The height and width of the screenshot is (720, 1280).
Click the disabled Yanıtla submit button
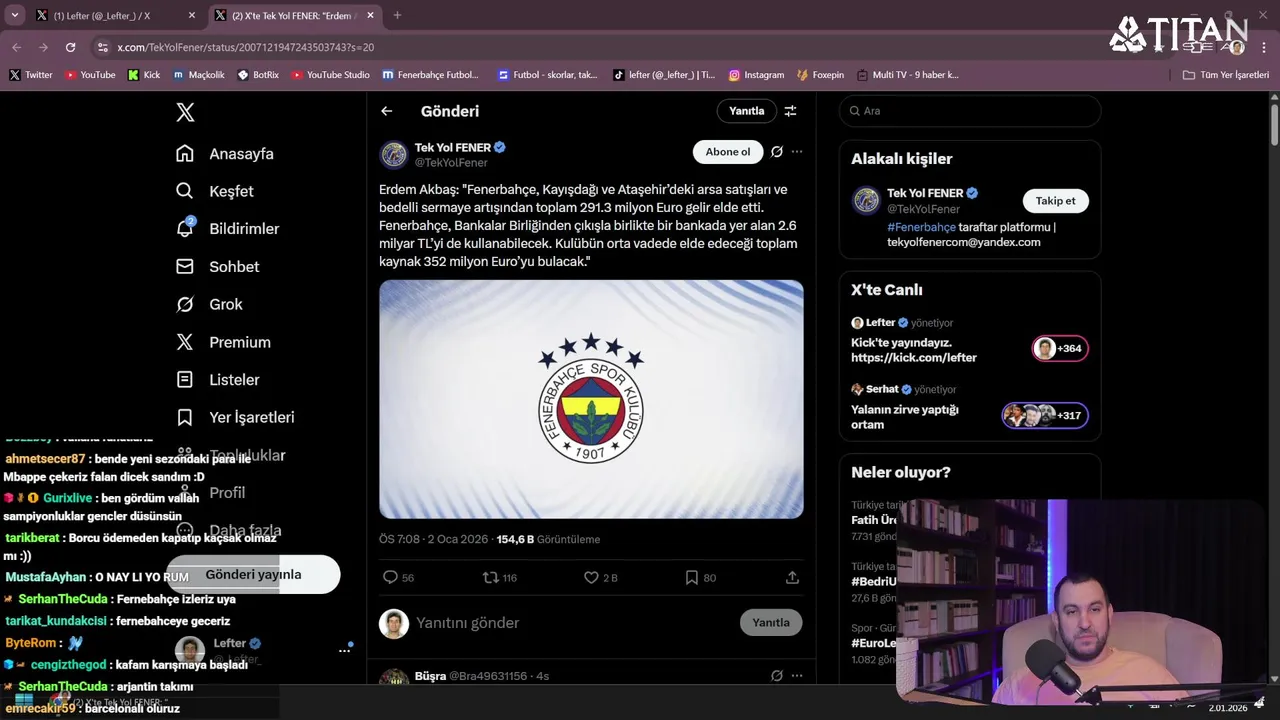pyautogui.click(x=771, y=622)
